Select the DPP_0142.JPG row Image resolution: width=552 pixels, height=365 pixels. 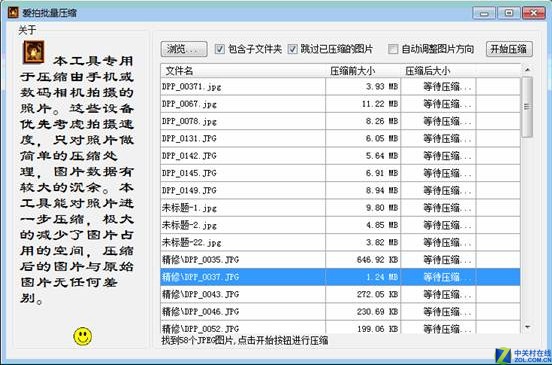(340, 156)
